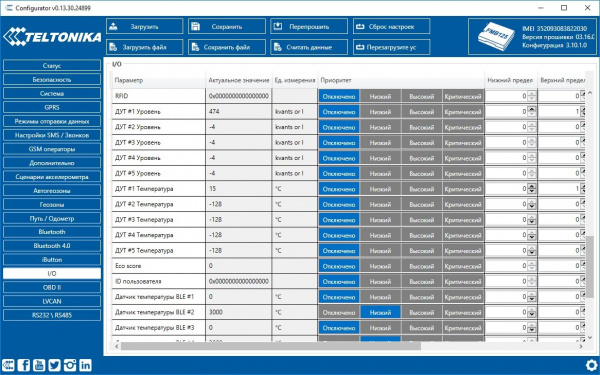
Task: Set Eco score priority to Критический
Action: click(463, 266)
